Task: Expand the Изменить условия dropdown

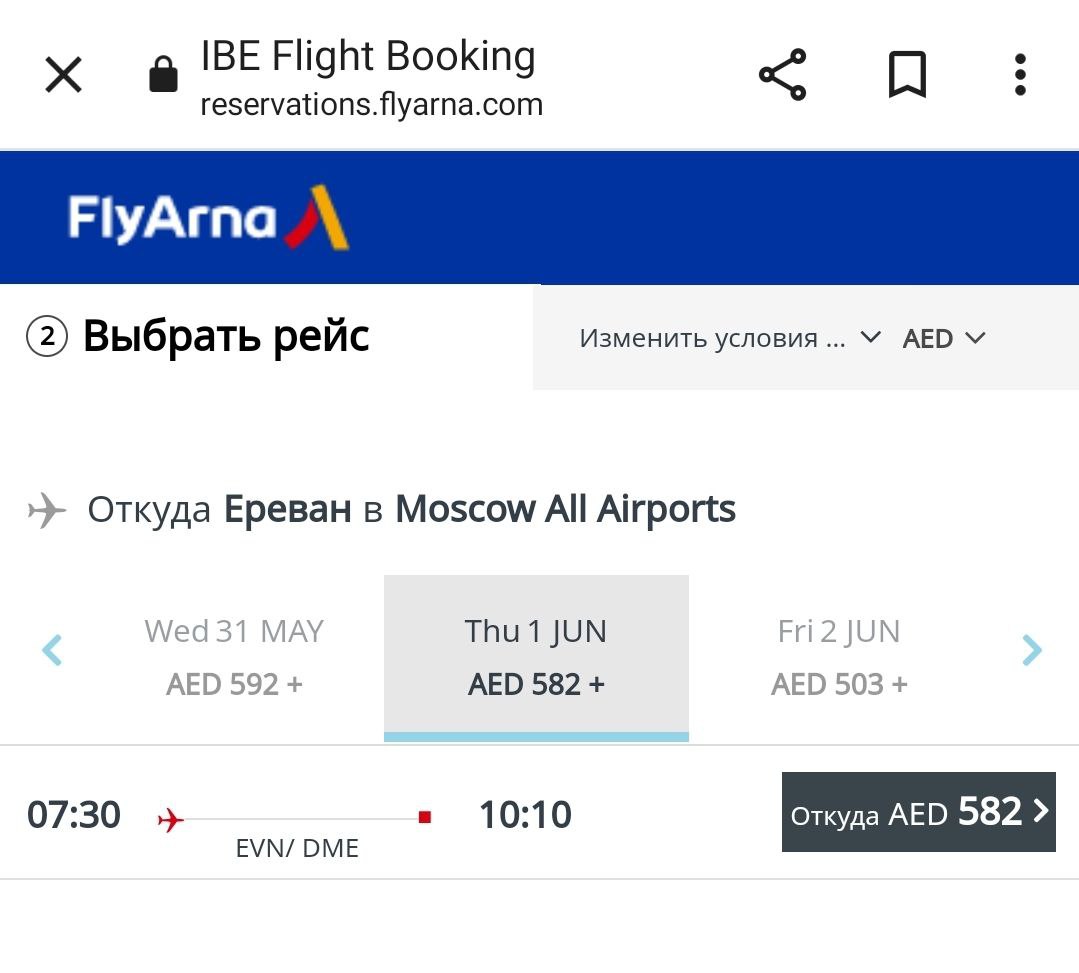Action: pyautogui.click(x=729, y=338)
